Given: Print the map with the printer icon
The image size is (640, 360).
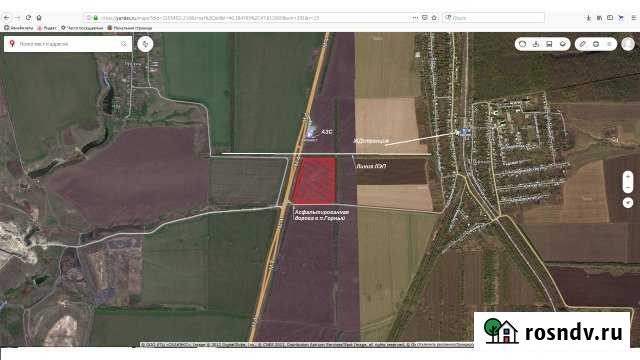Looking at the screenshot, I should click(x=596, y=44).
